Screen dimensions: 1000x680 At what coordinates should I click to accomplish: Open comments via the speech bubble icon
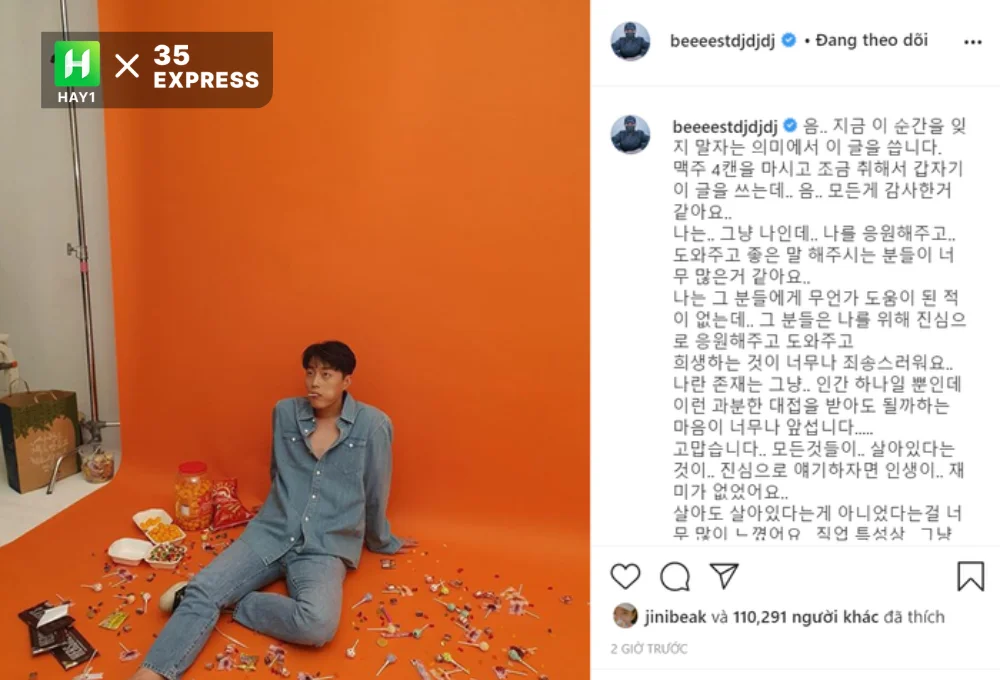pos(675,576)
